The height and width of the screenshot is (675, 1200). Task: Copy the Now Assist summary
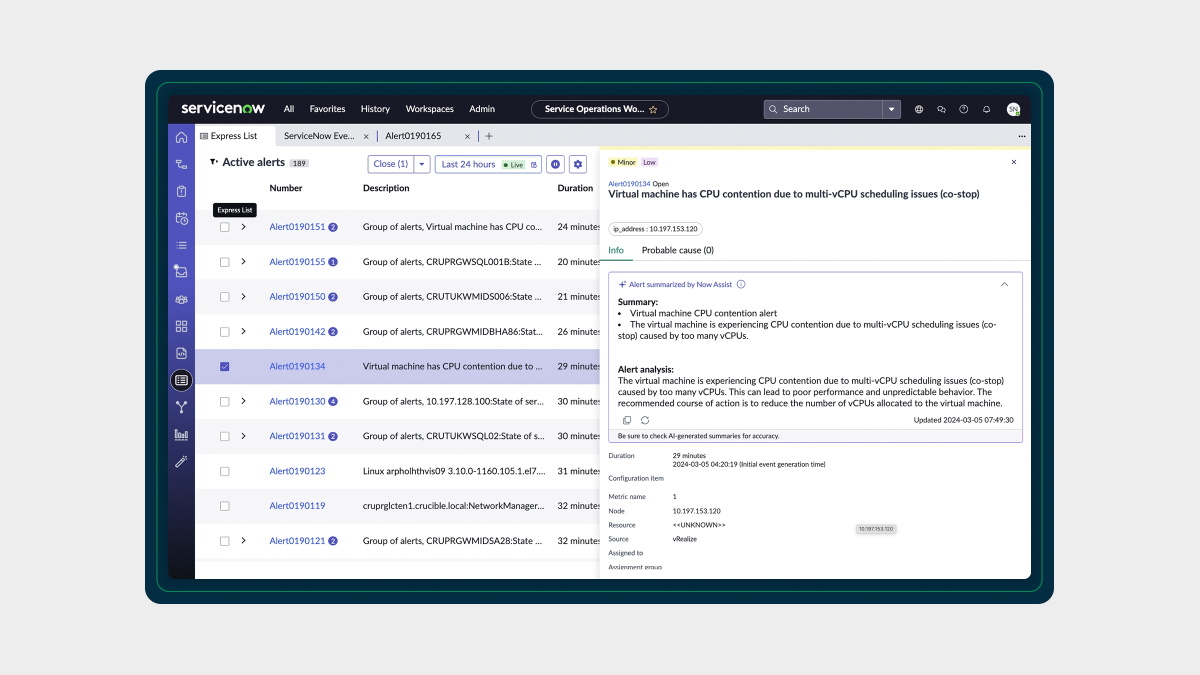point(627,420)
